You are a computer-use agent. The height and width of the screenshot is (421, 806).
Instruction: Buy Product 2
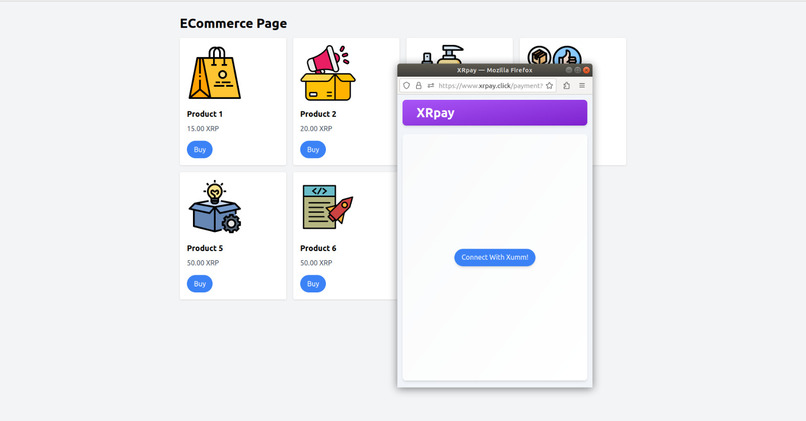(313, 150)
